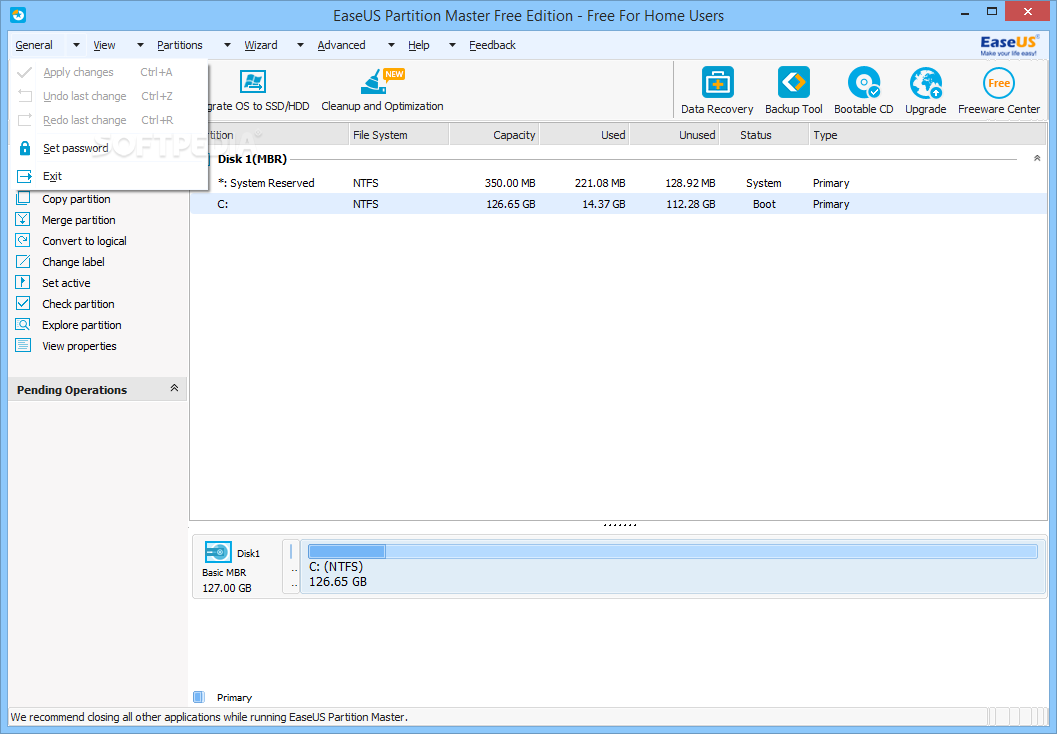The width and height of the screenshot is (1057, 734).
Task: Click the Explore partition magnifier icon
Action: click(23, 324)
